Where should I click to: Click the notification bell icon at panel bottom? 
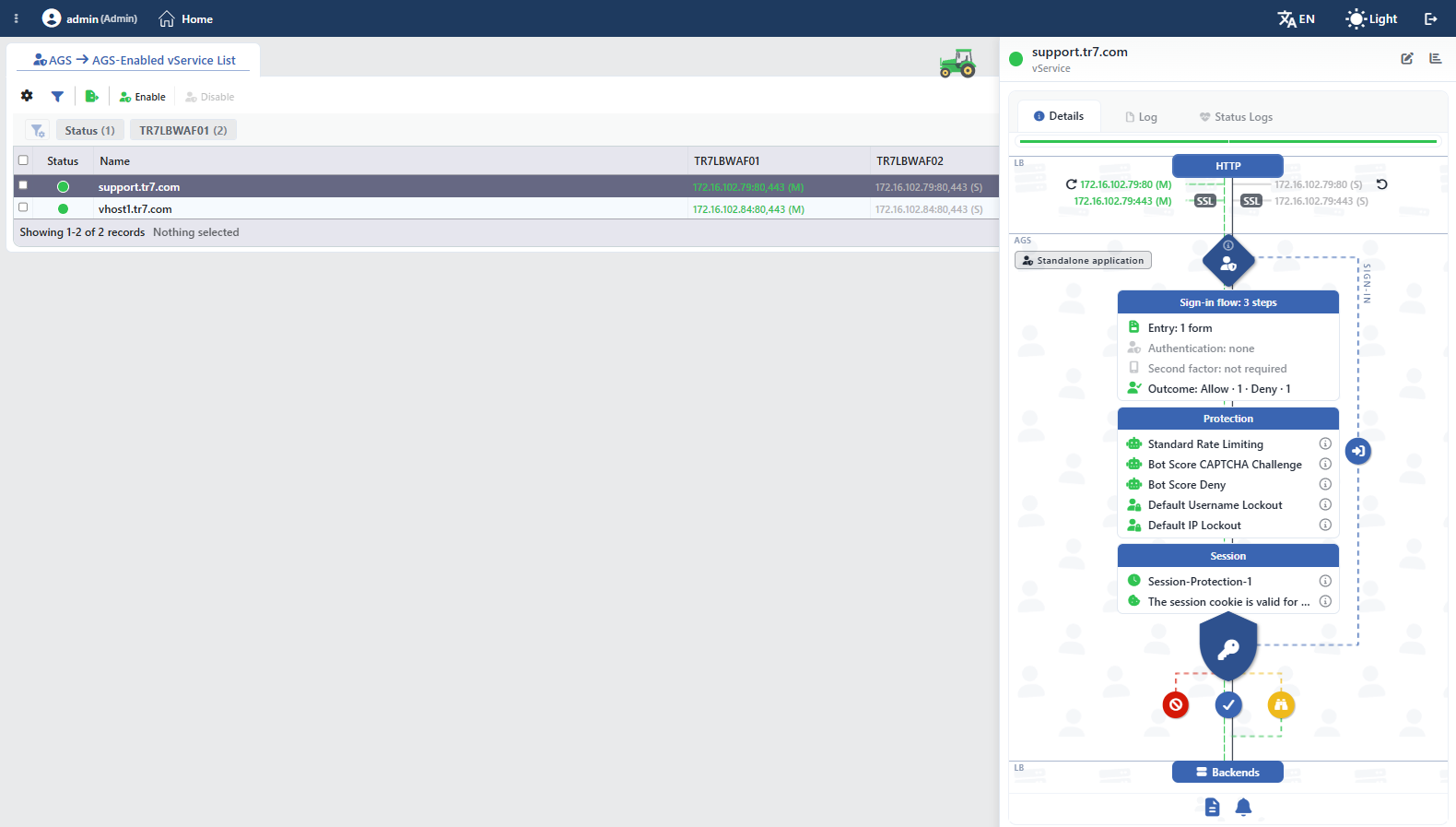tap(1243, 808)
